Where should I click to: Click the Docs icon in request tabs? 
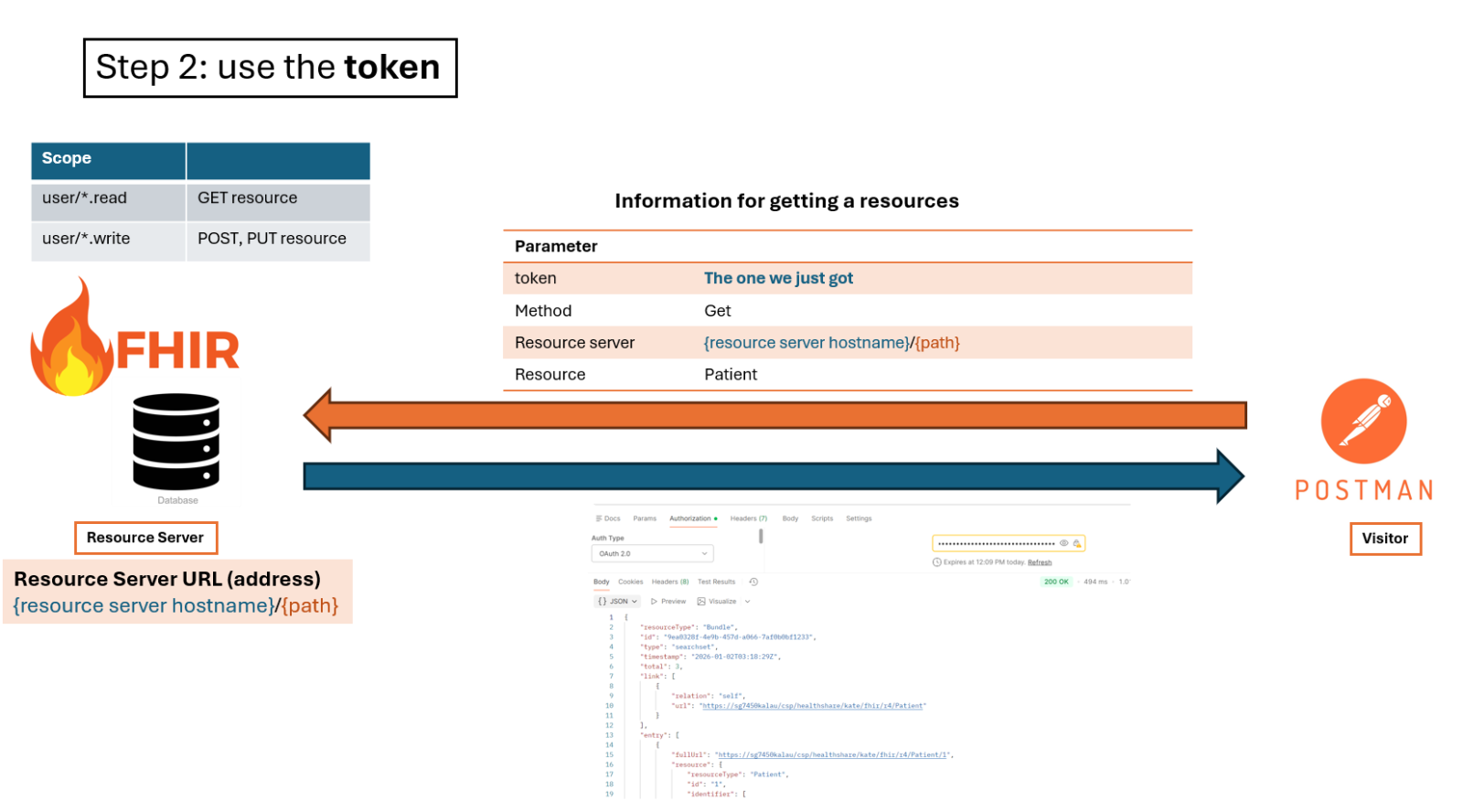point(600,518)
